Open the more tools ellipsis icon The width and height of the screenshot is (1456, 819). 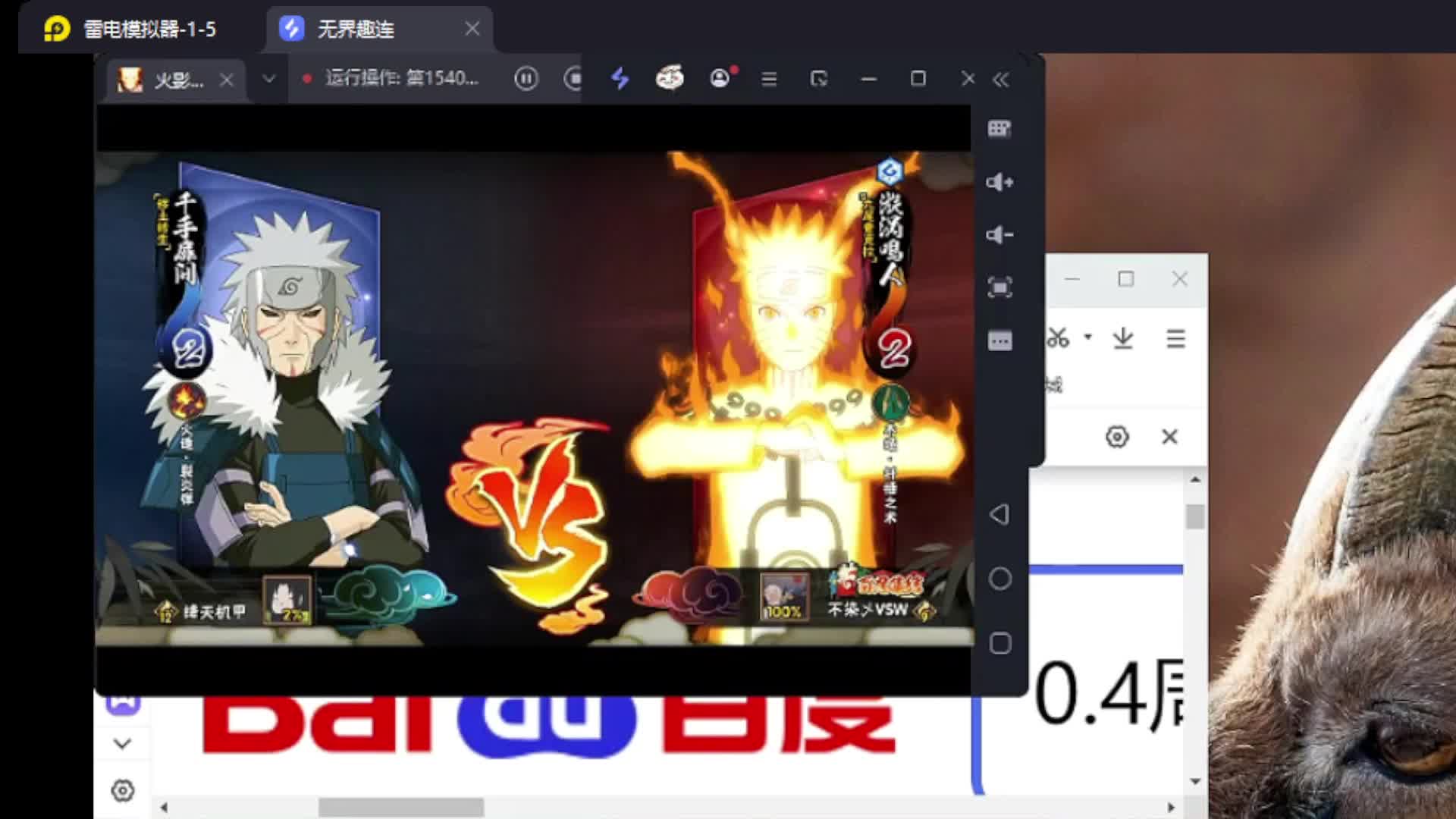tap(999, 341)
